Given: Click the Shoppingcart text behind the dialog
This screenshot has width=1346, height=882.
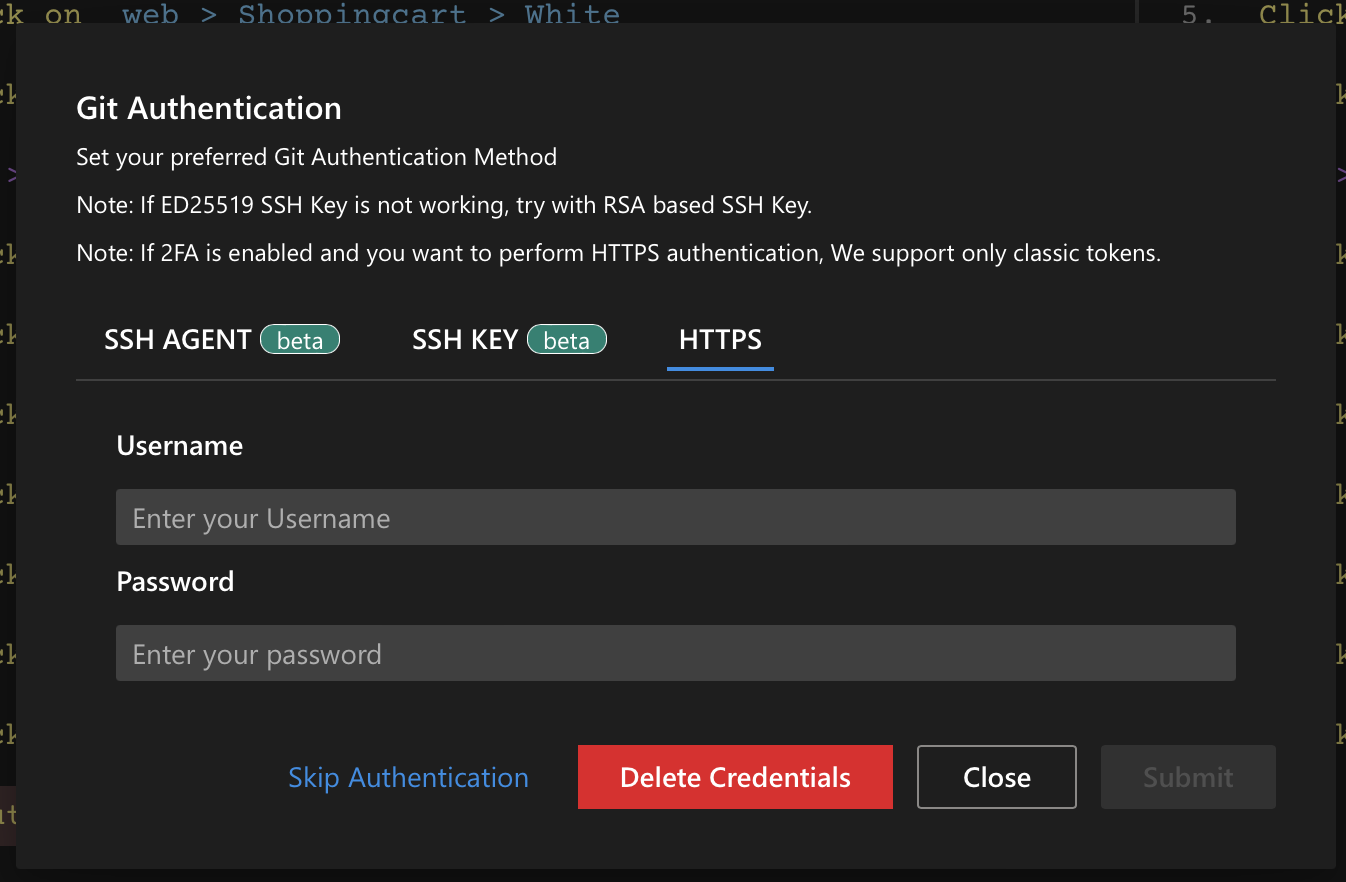Looking at the screenshot, I should 352,14.
